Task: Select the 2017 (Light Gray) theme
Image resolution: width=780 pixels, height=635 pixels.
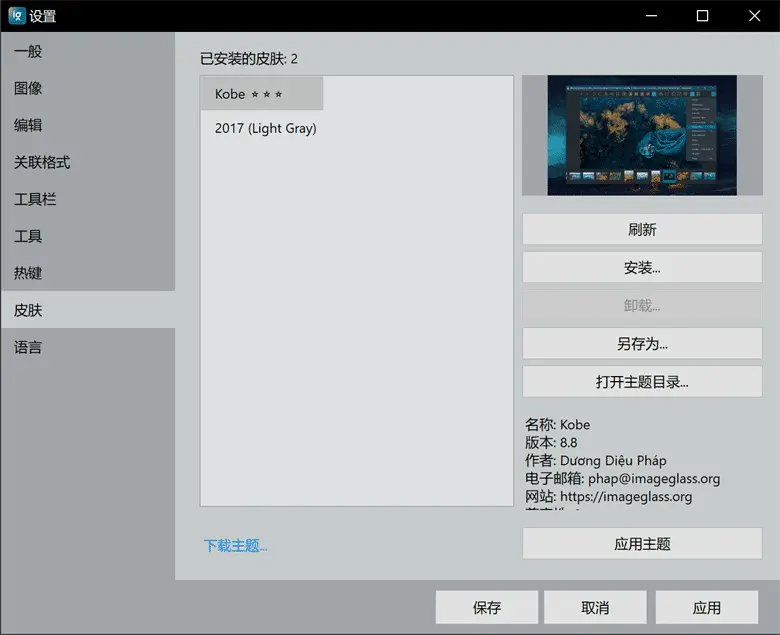Action: 266,128
